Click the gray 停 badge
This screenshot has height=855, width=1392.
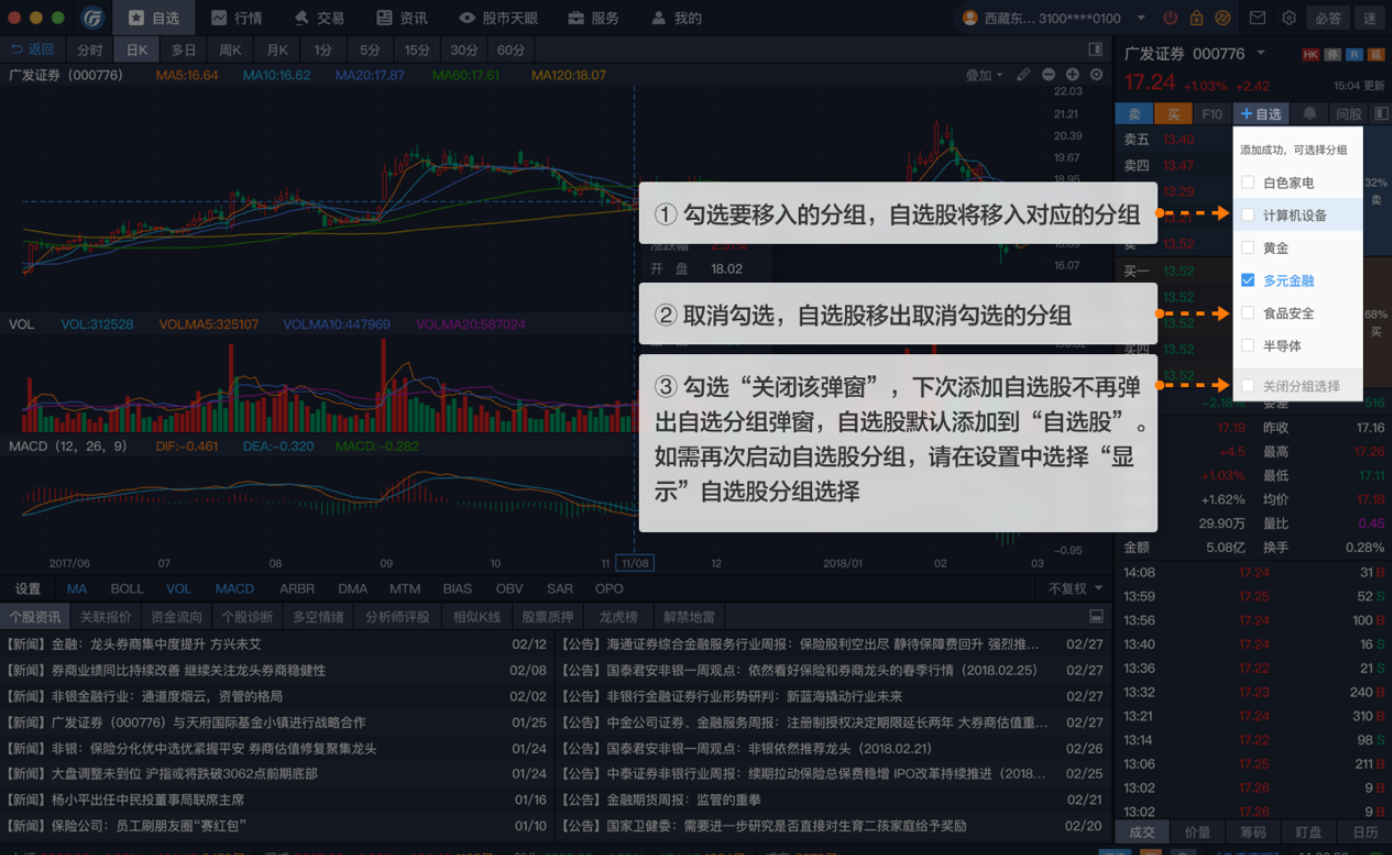click(1333, 54)
